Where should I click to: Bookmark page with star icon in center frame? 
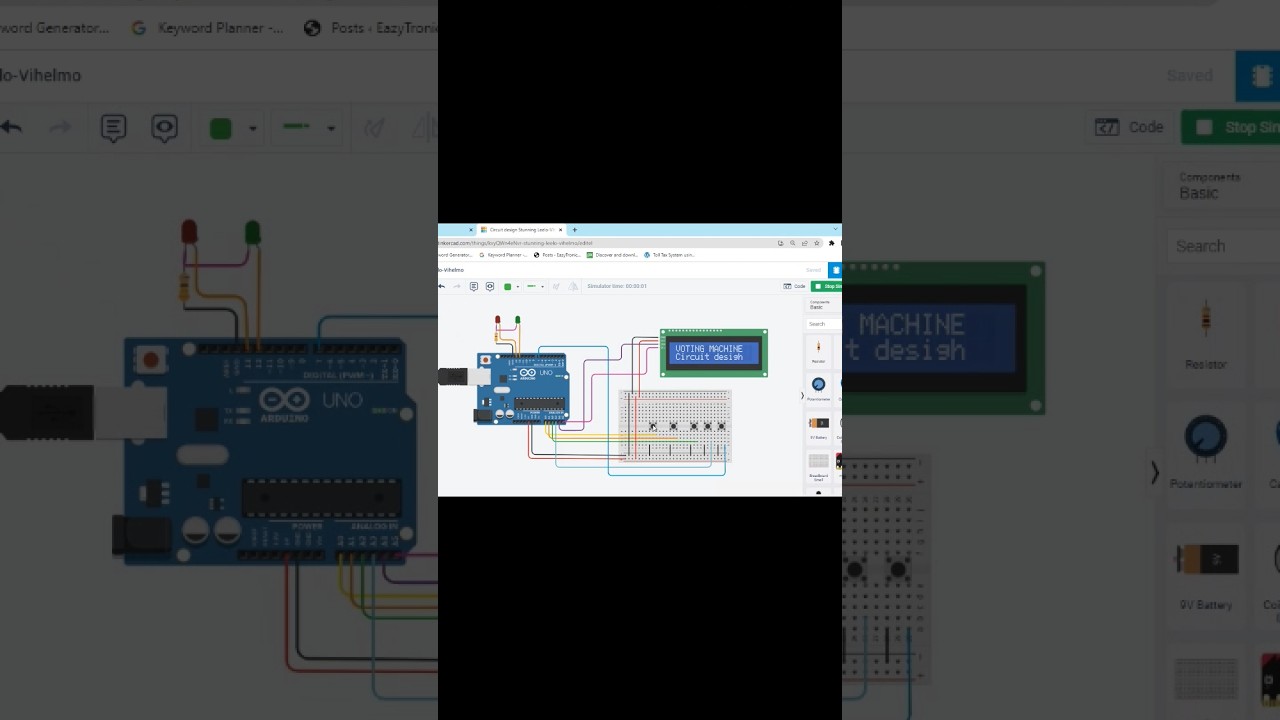pos(817,243)
